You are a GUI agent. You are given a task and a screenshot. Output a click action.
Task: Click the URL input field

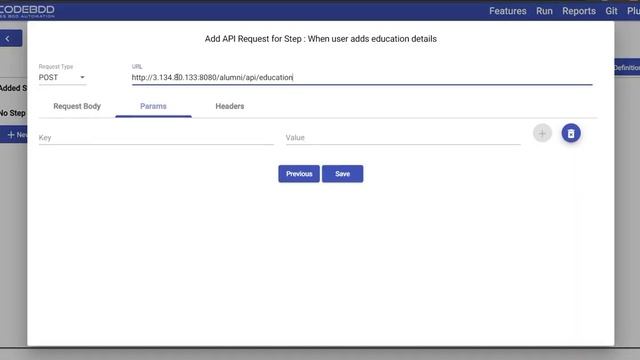362,78
